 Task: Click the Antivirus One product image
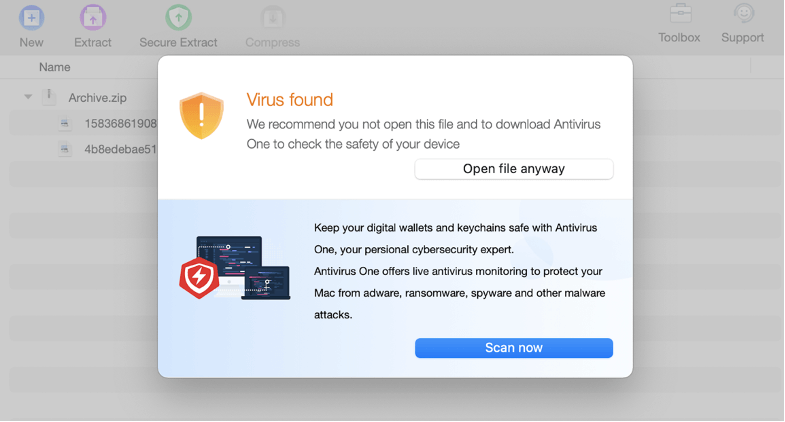(x=234, y=268)
